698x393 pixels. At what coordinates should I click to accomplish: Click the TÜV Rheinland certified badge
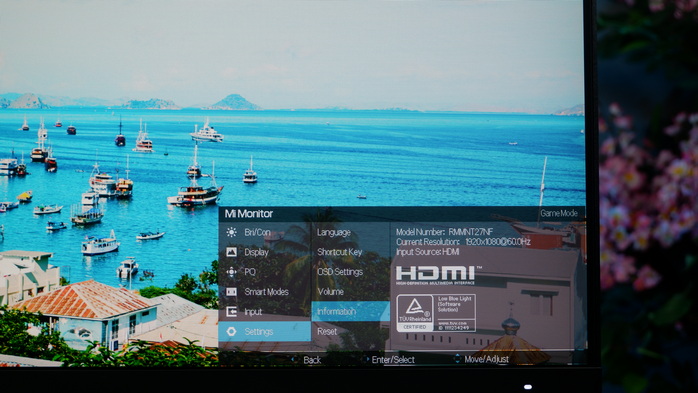click(x=415, y=313)
